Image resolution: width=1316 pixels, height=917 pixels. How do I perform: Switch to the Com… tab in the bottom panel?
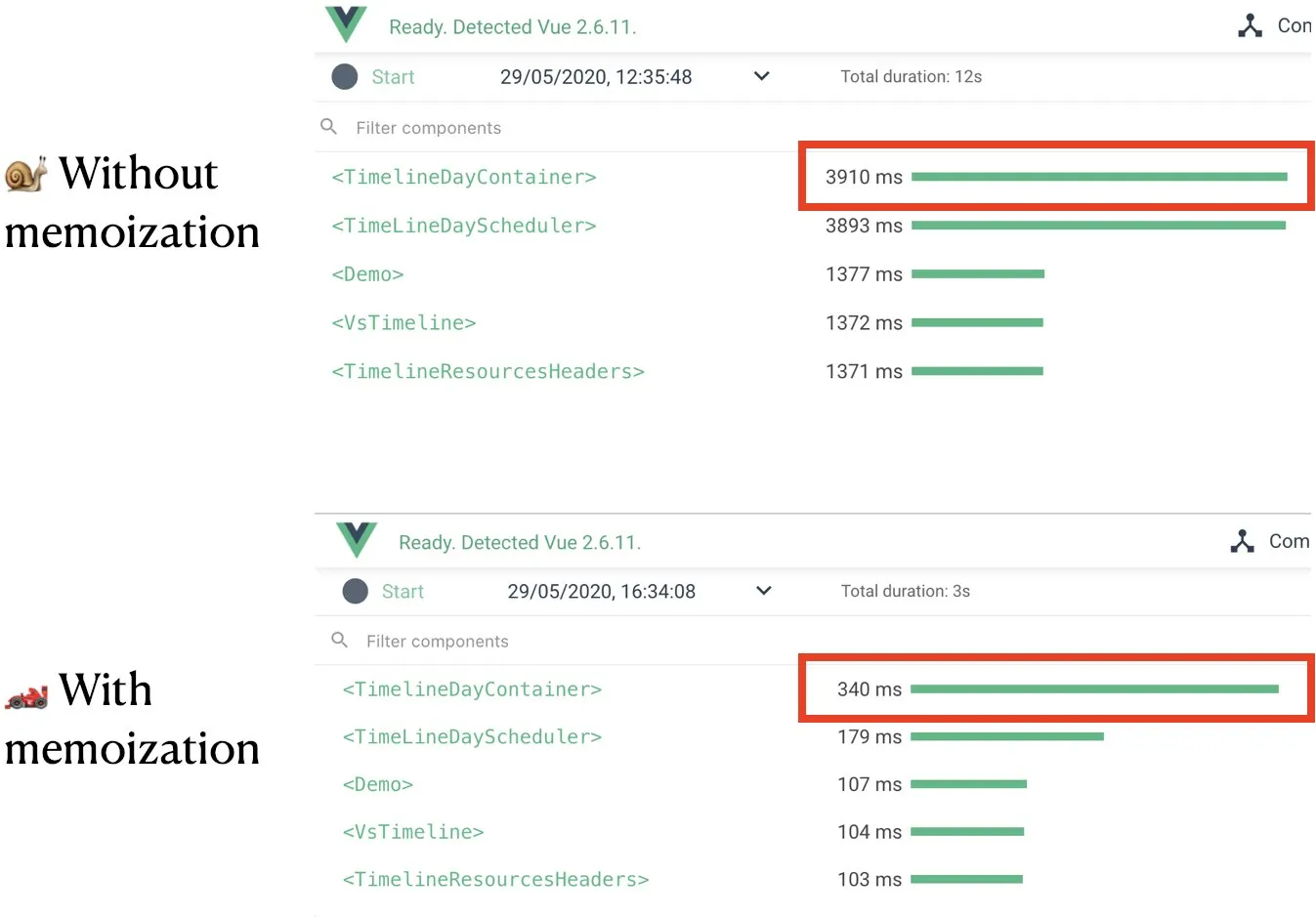pyautogui.click(x=1289, y=541)
